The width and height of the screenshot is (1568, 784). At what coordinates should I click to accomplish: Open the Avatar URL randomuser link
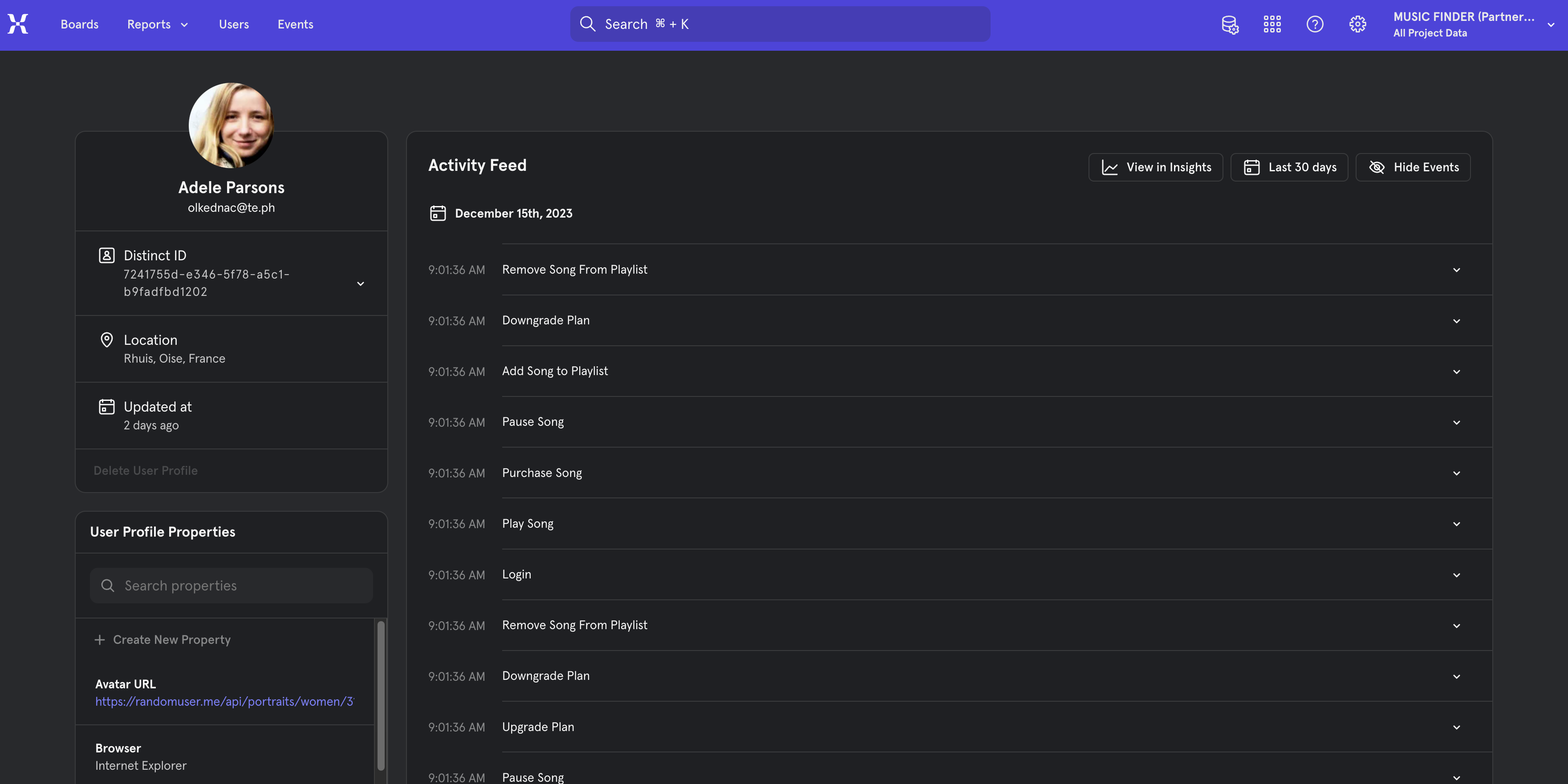click(224, 701)
